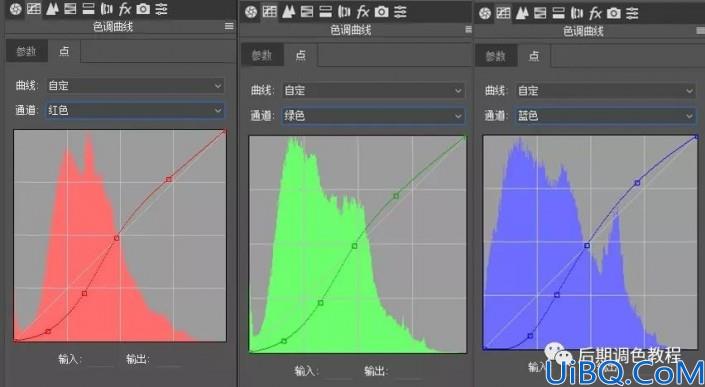Open Camera Calibration icon in red-channel panel
705x387 pixels.
coord(143,9)
